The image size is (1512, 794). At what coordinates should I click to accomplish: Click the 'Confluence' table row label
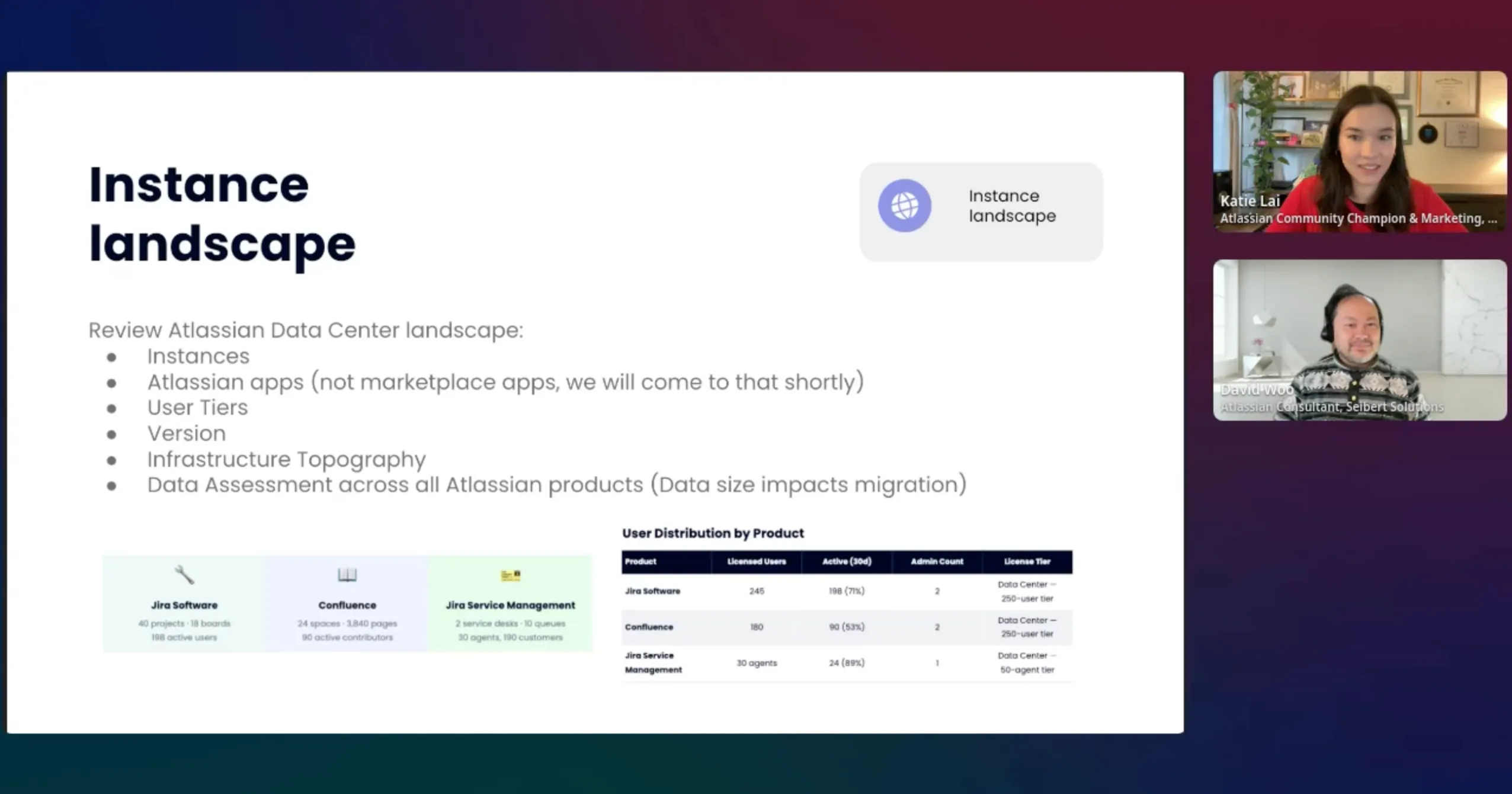[649, 627]
